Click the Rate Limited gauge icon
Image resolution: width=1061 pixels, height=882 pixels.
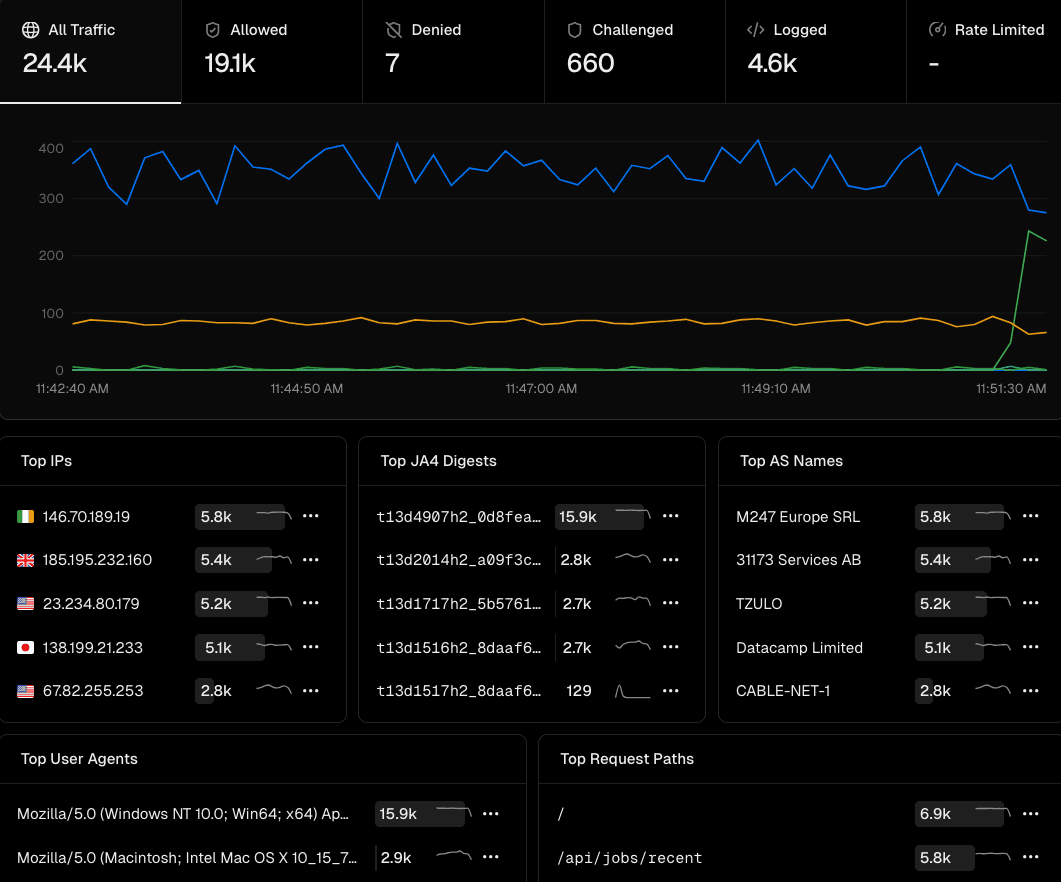tap(938, 30)
